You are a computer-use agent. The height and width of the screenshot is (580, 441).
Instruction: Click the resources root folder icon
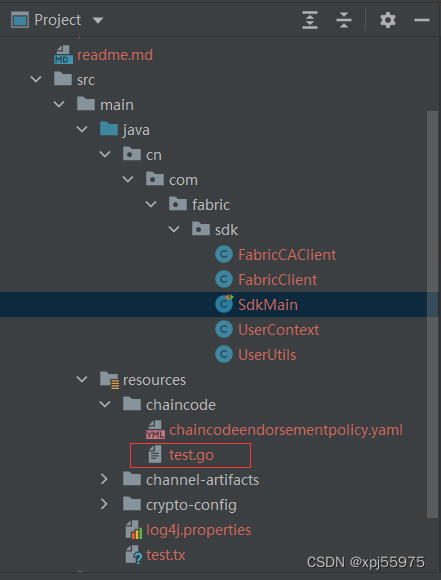(109, 380)
